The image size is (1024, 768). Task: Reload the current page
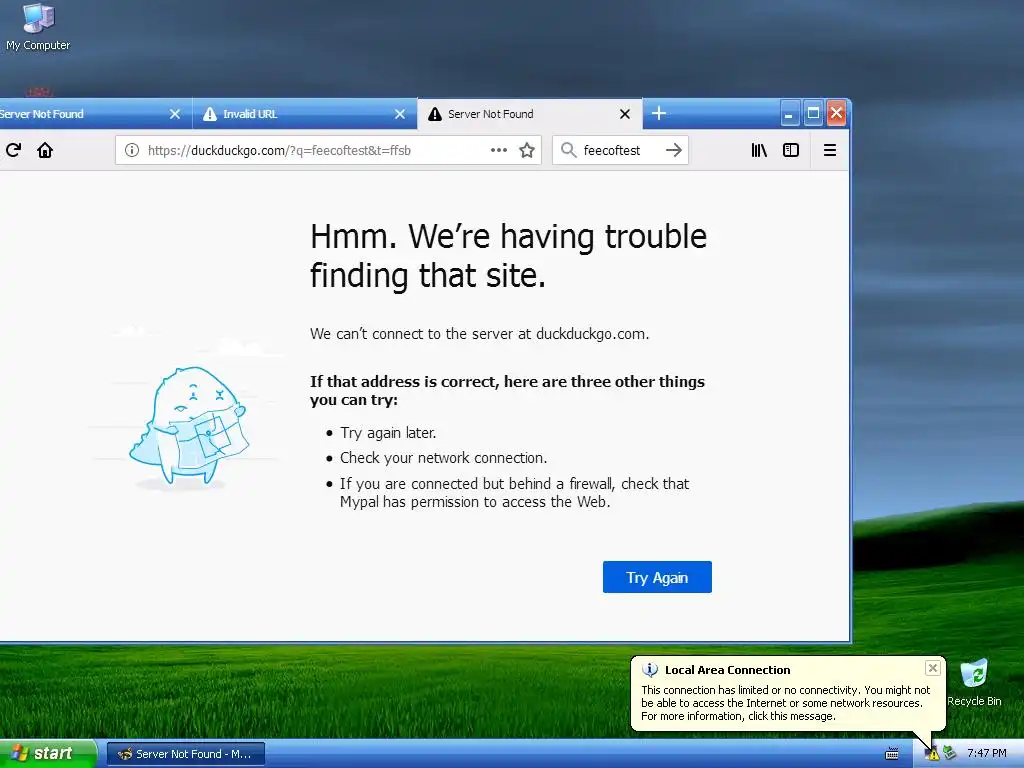[x=14, y=150]
